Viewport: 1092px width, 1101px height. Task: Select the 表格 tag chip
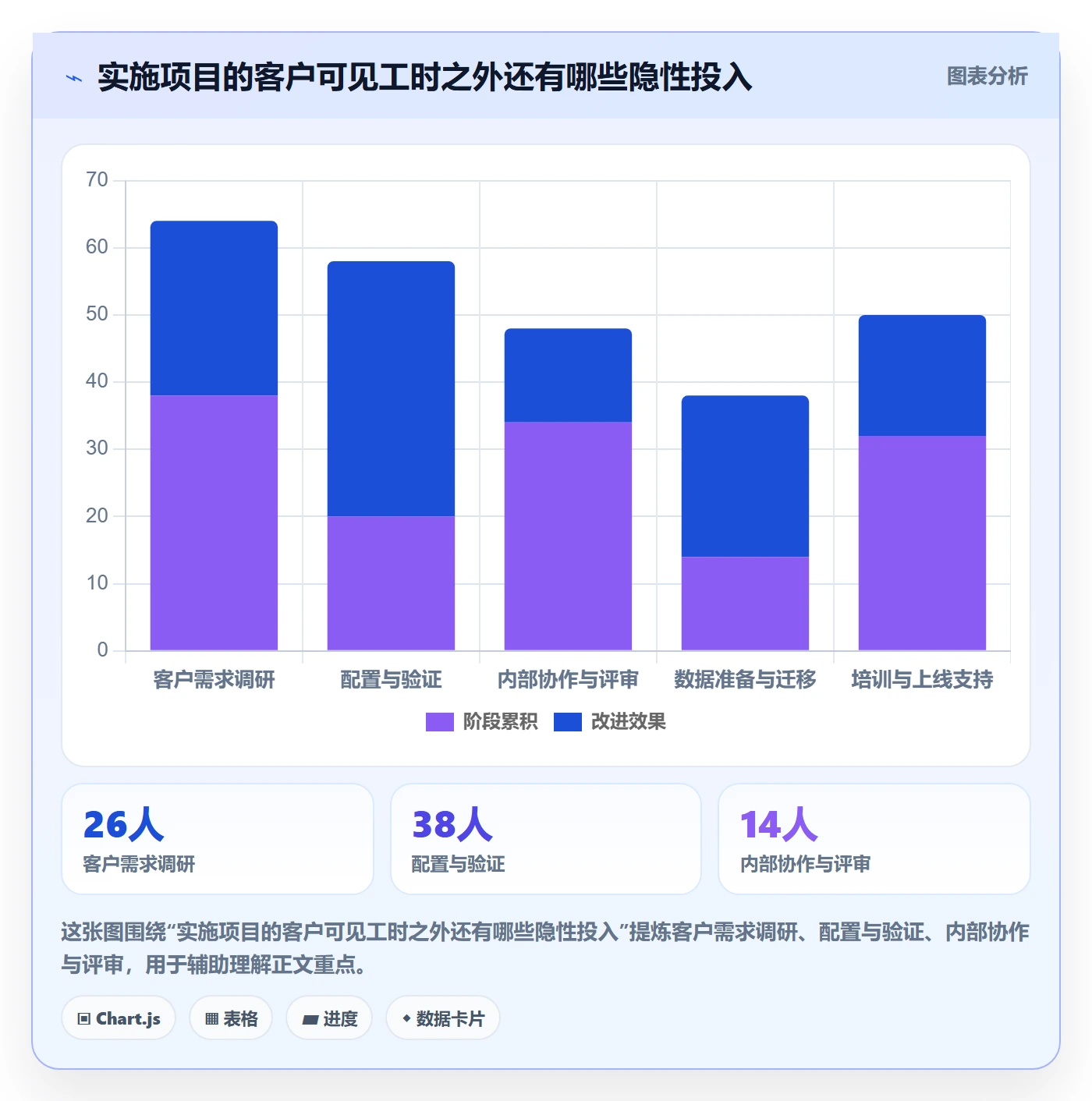[231, 1018]
